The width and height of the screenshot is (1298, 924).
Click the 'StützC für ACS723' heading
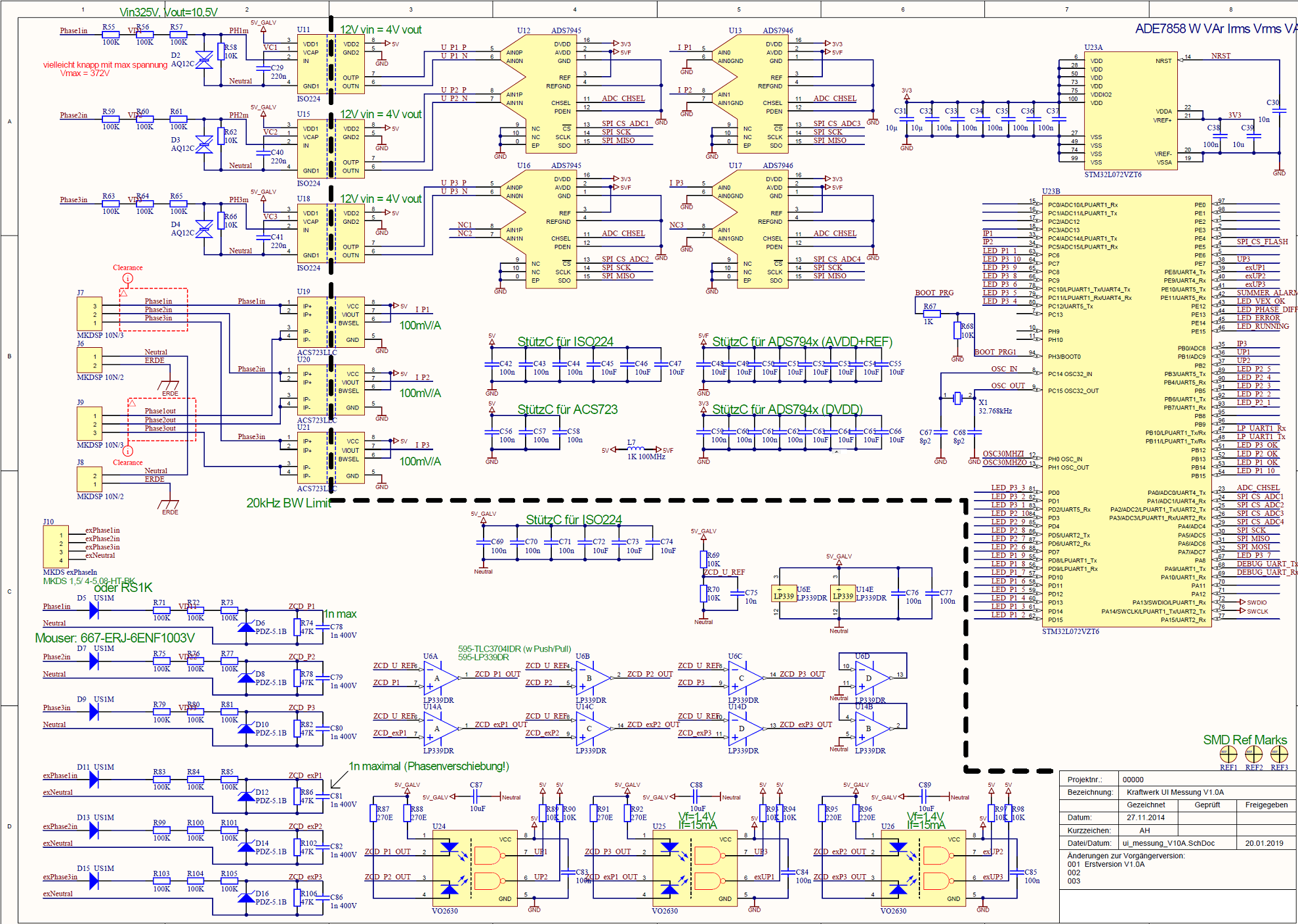pyautogui.click(x=568, y=409)
